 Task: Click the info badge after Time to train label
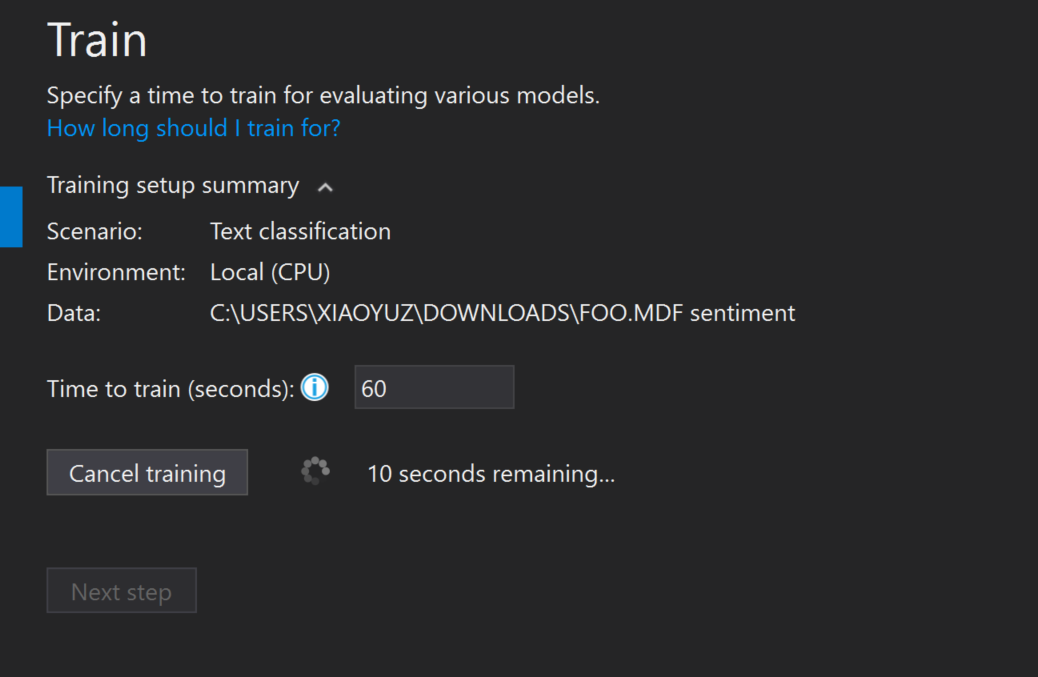314,387
